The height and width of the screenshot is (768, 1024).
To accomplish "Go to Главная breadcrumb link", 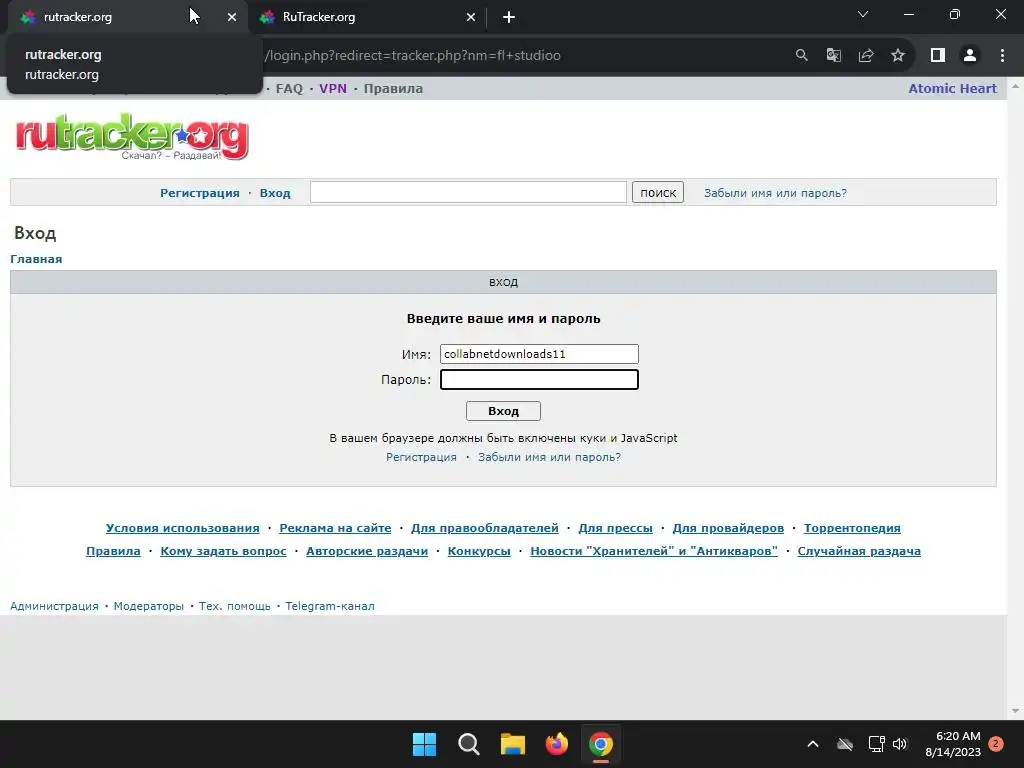I will (x=36, y=259).
